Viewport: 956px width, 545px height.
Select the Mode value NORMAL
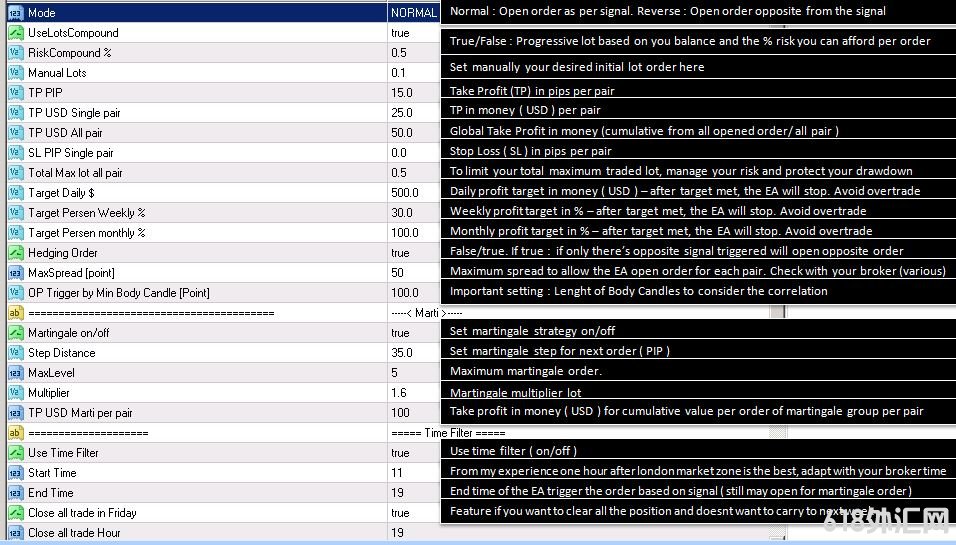click(413, 13)
